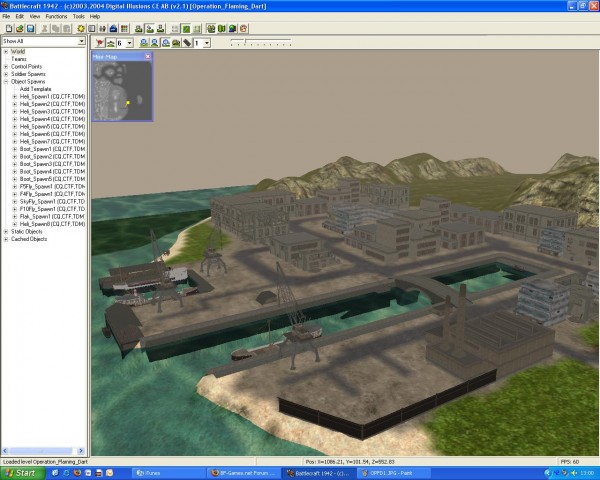Click the New file icon in toolbar

tap(7, 29)
